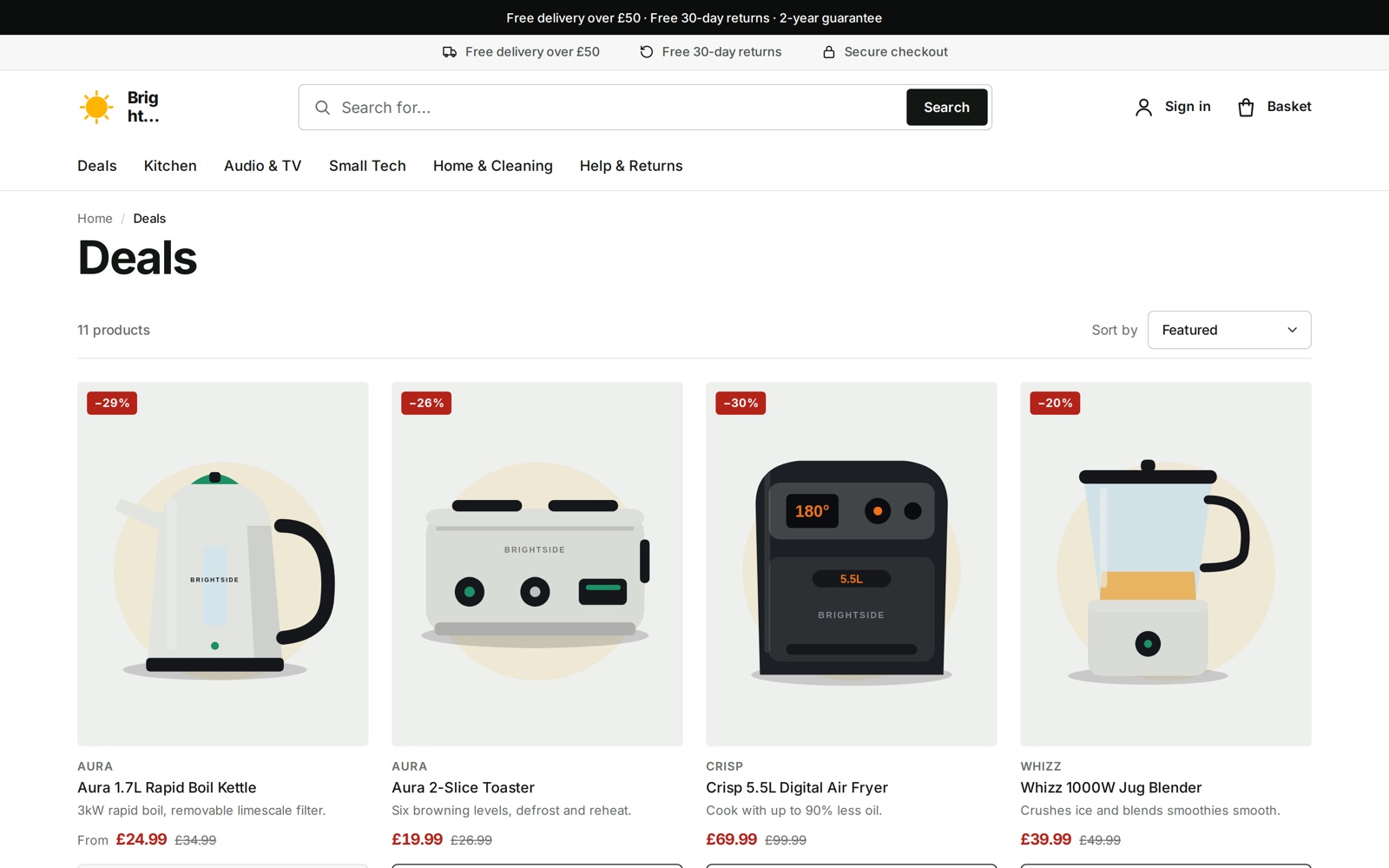The height and width of the screenshot is (868, 1389).
Task: Click the £24.99 kettle price
Action: 142,839
